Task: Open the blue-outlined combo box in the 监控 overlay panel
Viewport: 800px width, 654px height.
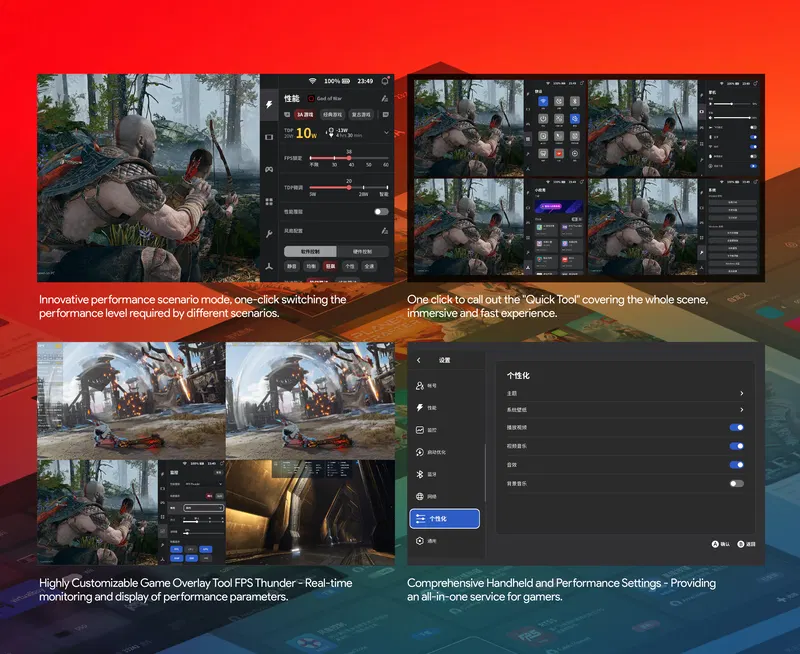Action: click(203, 508)
